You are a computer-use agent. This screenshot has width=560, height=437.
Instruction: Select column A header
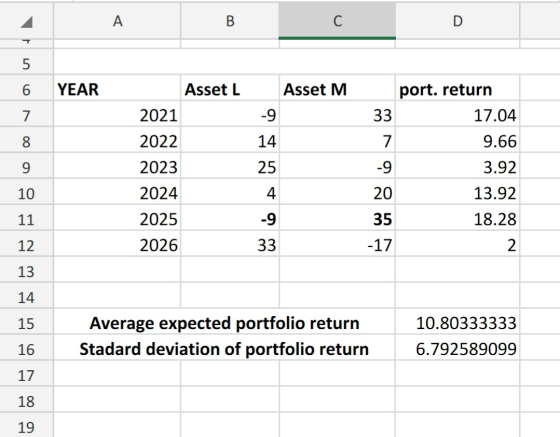tap(118, 21)
